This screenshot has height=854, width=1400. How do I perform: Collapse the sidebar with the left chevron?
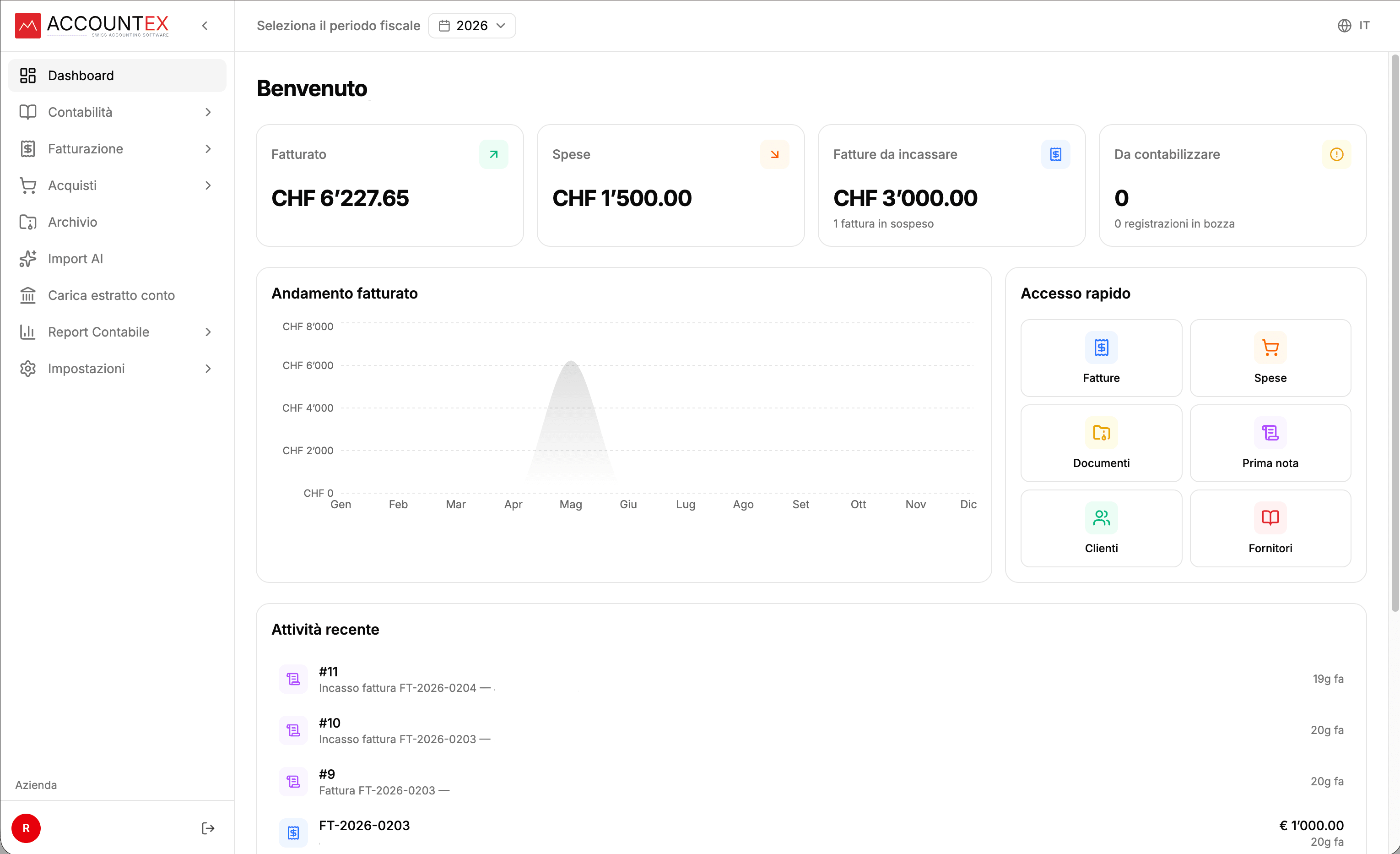click(205, 26)
